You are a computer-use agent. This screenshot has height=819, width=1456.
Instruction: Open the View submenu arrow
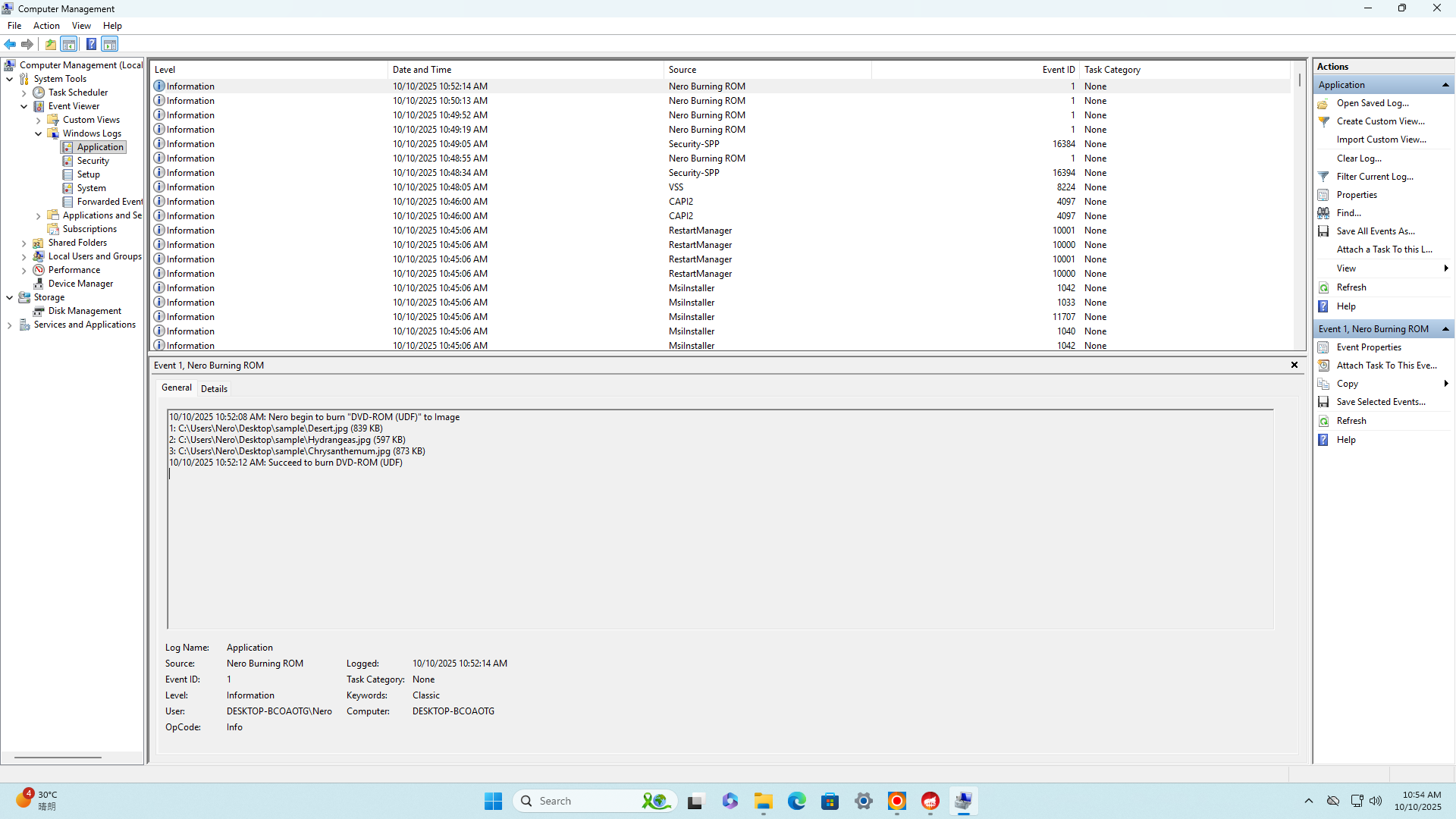[1445, 268]
